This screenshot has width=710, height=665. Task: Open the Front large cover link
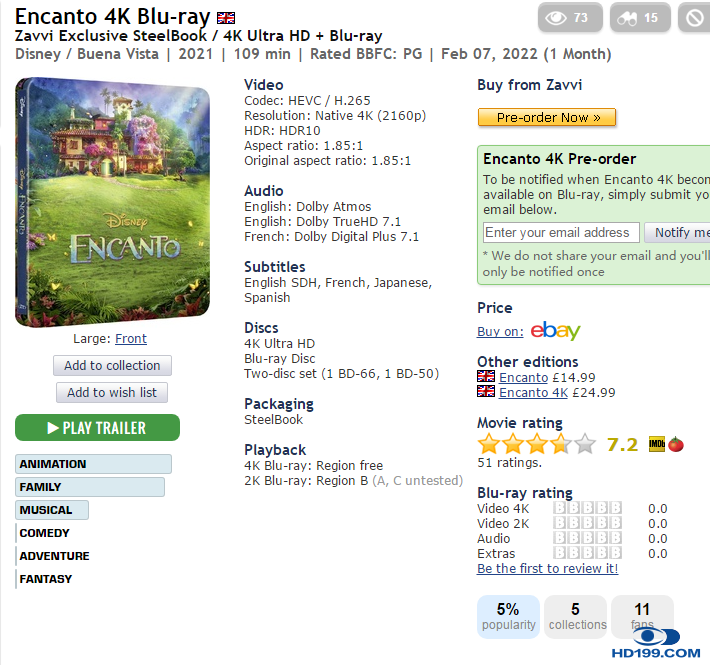pyautogui.click(x=131, y=339)
